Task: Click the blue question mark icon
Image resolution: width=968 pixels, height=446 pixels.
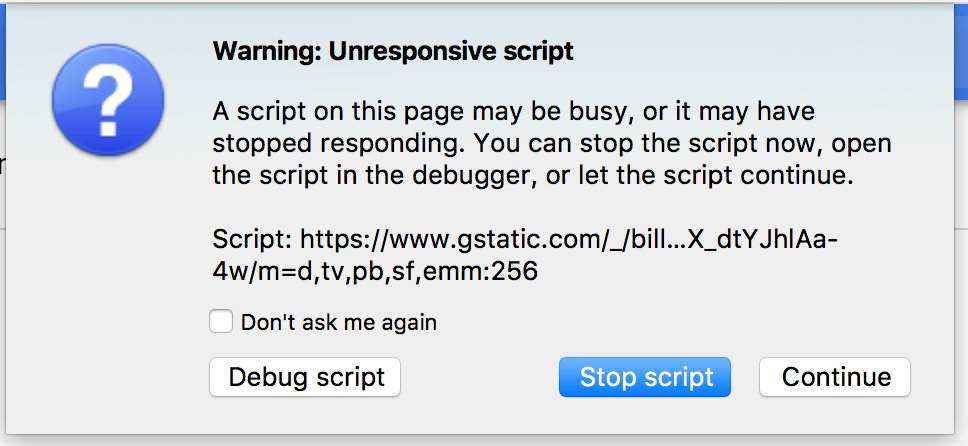Action: pyautogui.click(x=108, y=100)
